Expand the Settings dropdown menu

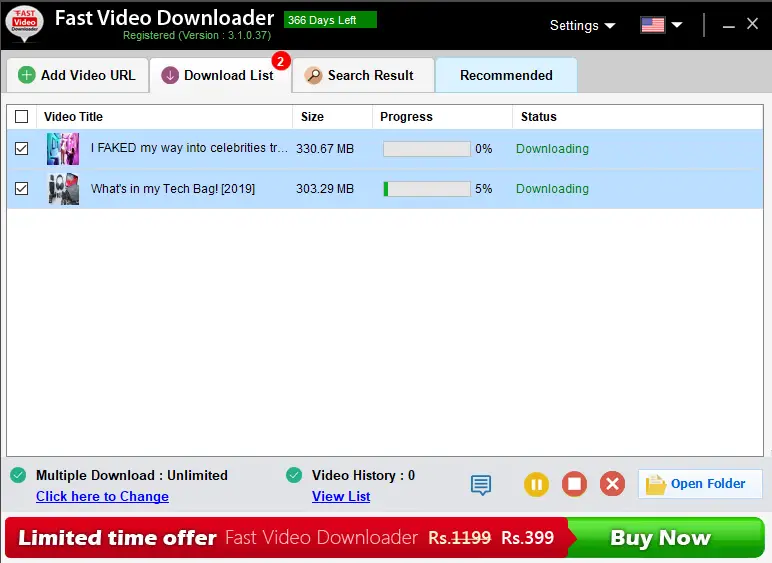(582, 25)
